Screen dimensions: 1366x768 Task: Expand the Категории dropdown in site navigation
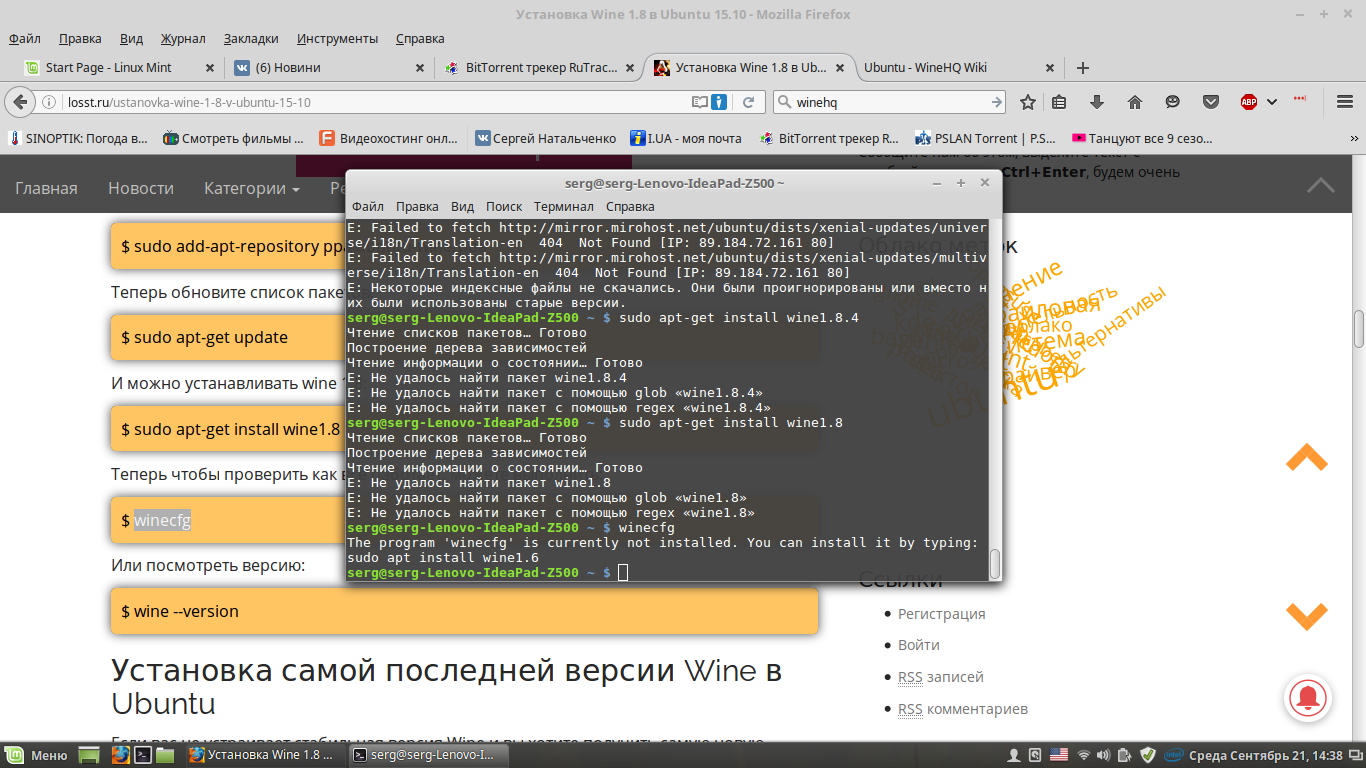pyautogui.click(x=251, y=188)
